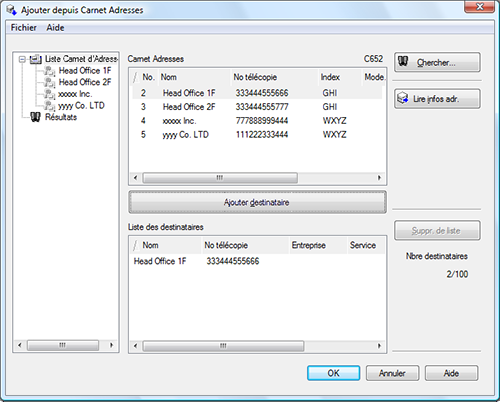Click the recipient list horizontal scrollbar thumb

[223, 346]
